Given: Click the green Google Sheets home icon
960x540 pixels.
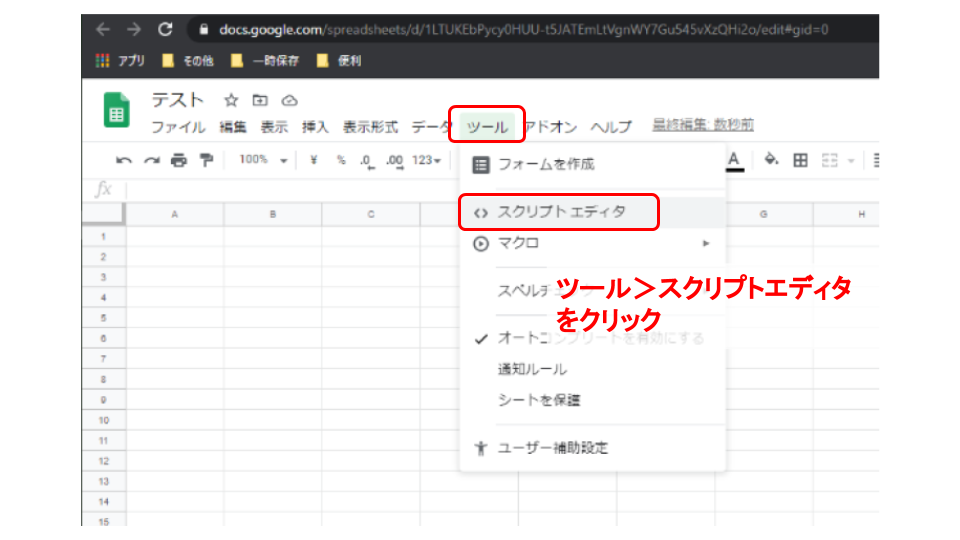Looking at the screenshot, I should [x=116, y=110].
